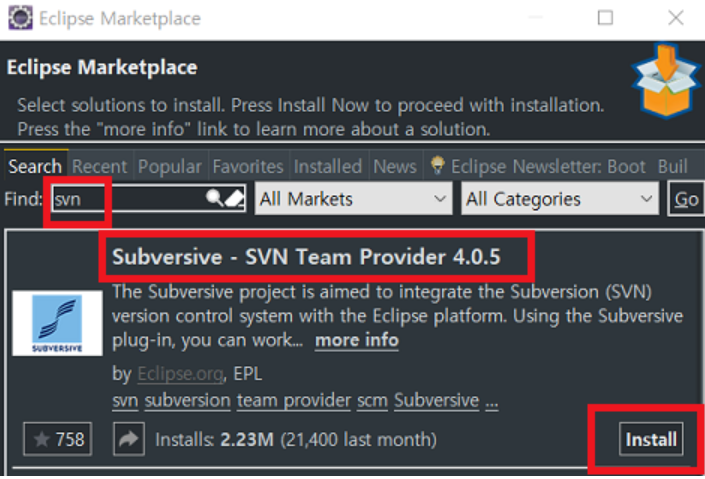Switch to the Search tab
This screenshot has height=479, width=705.
(x=35, y=166)
